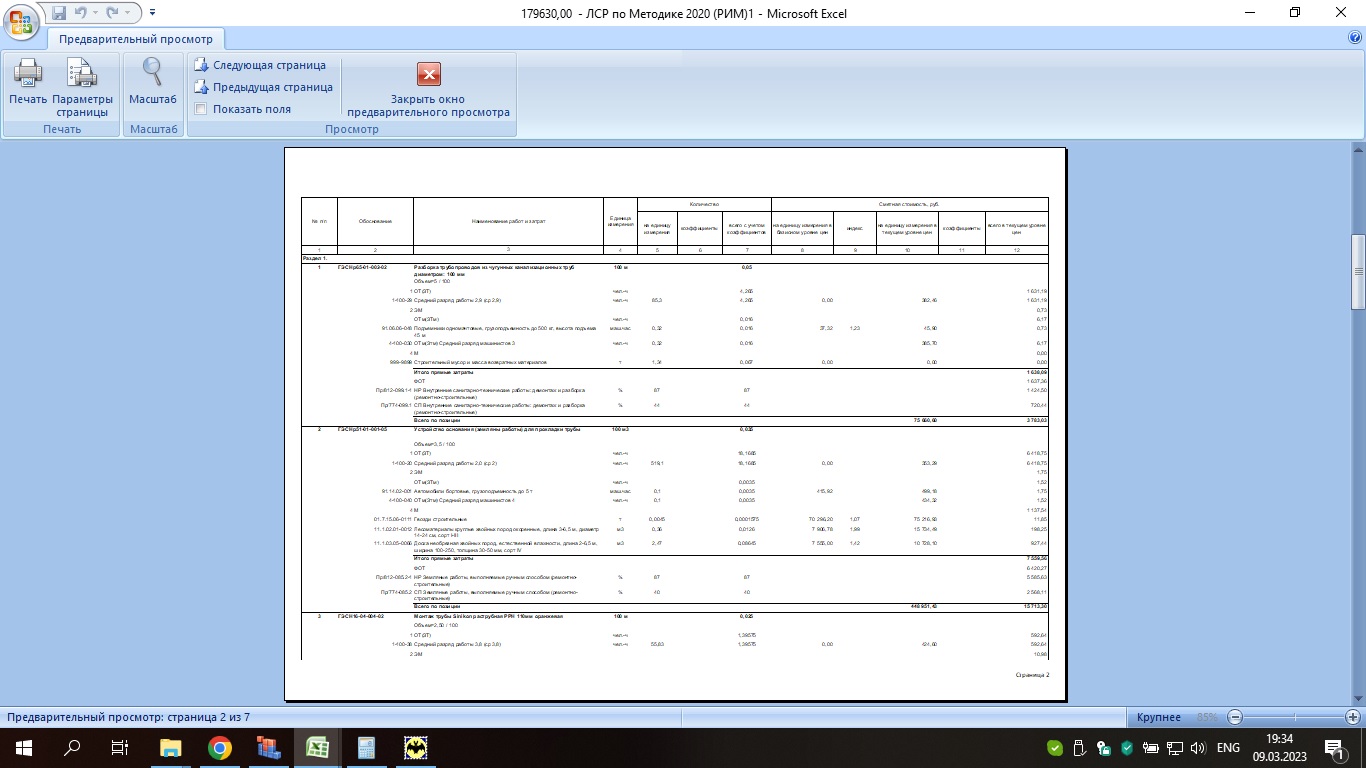
Task: Click zoom in plus button in status bar
Action: tap(1353, 717)
